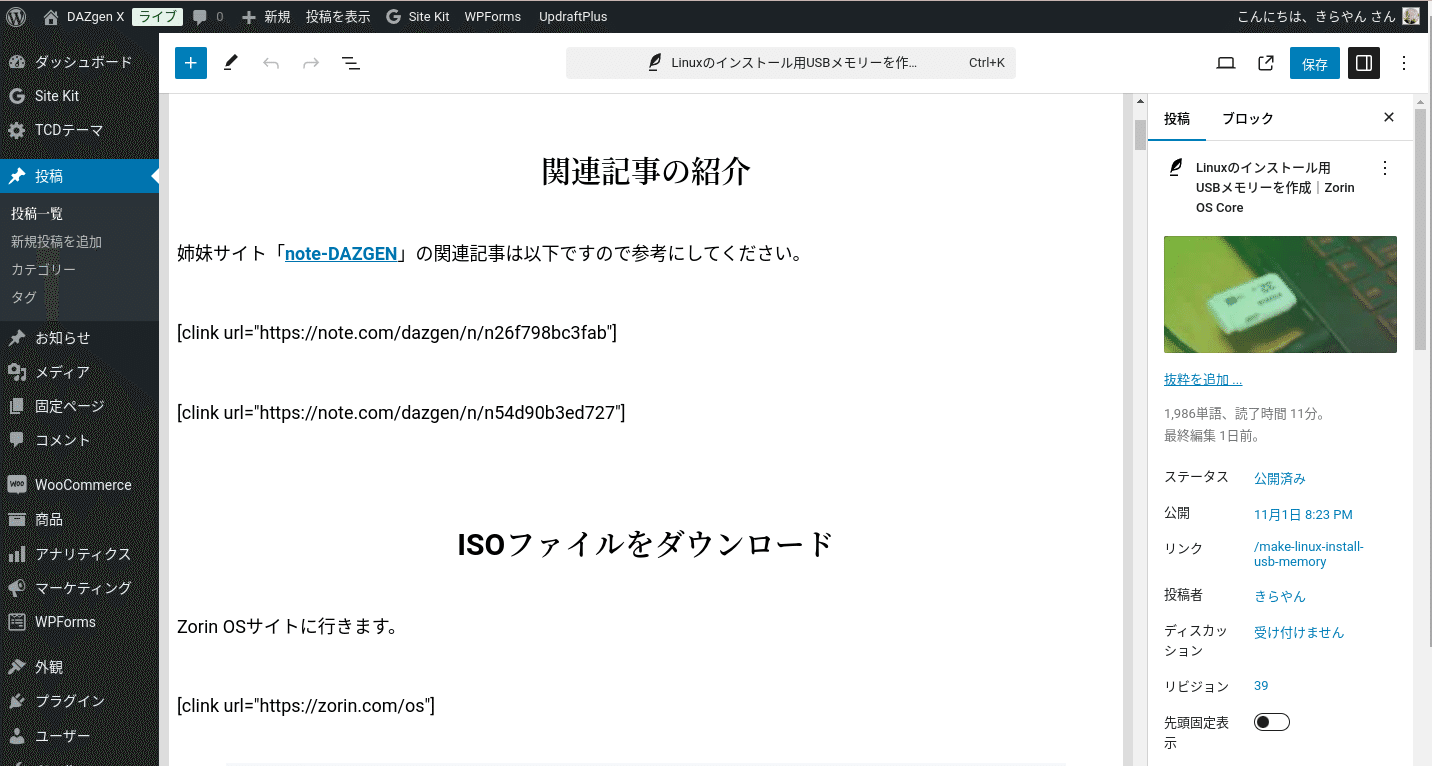Switch to the ブロック tab
Viewport: 1432px width, 766px height.
coord(1247,118)
